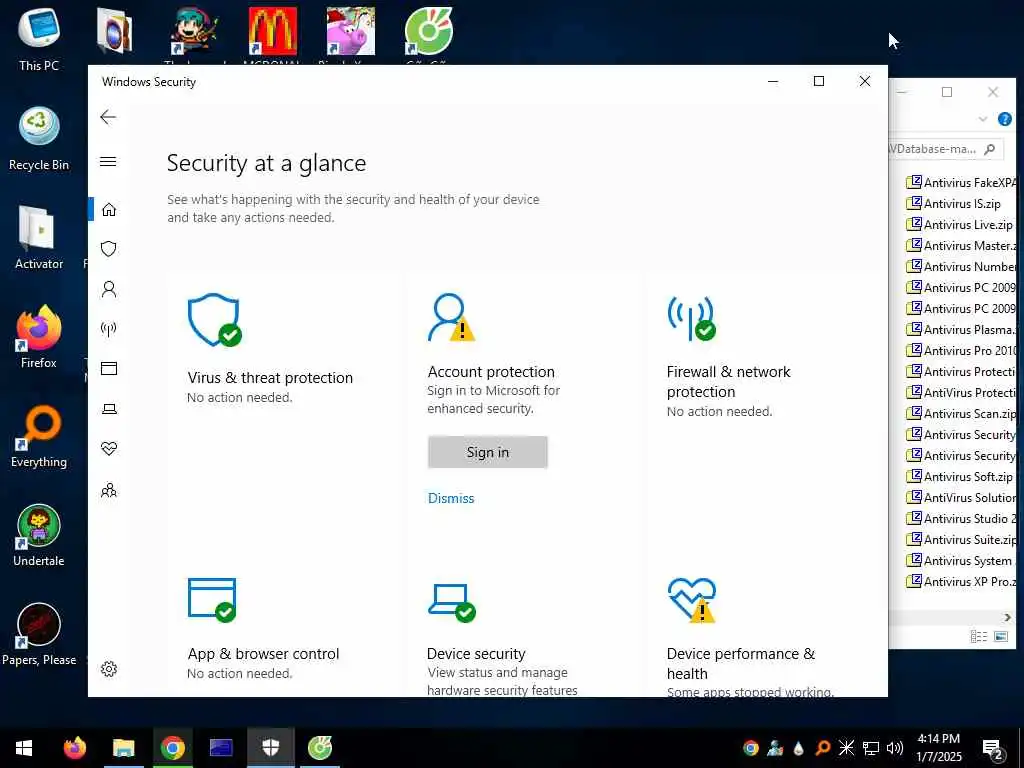This screenshot has height=768, width=1024.
Task: Click the Virus & threat protection heading
Action: [x=270, y=377]
